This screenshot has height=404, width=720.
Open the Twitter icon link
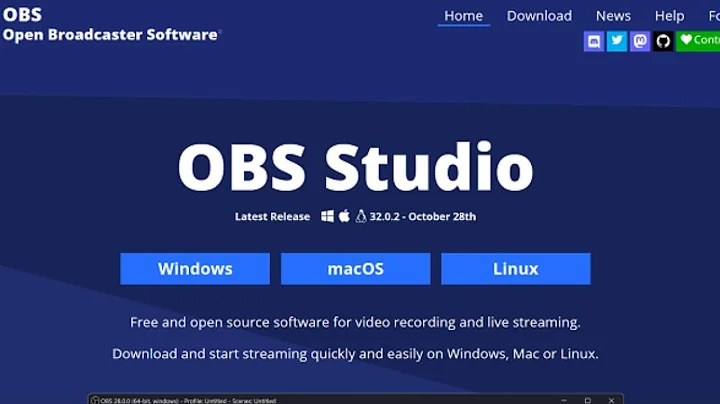(617, 41)
